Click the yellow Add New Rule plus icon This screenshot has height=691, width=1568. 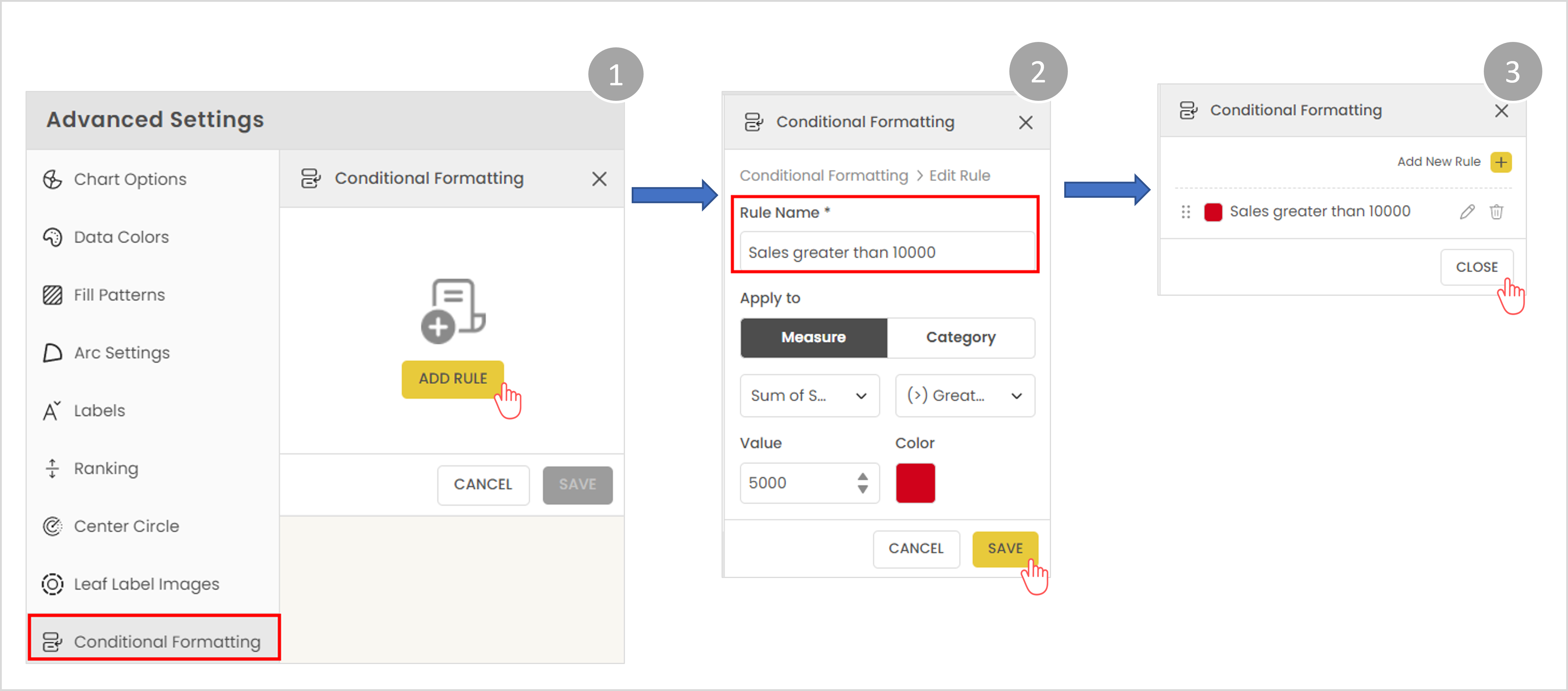pyautogui.click(x=1501, y=162)
